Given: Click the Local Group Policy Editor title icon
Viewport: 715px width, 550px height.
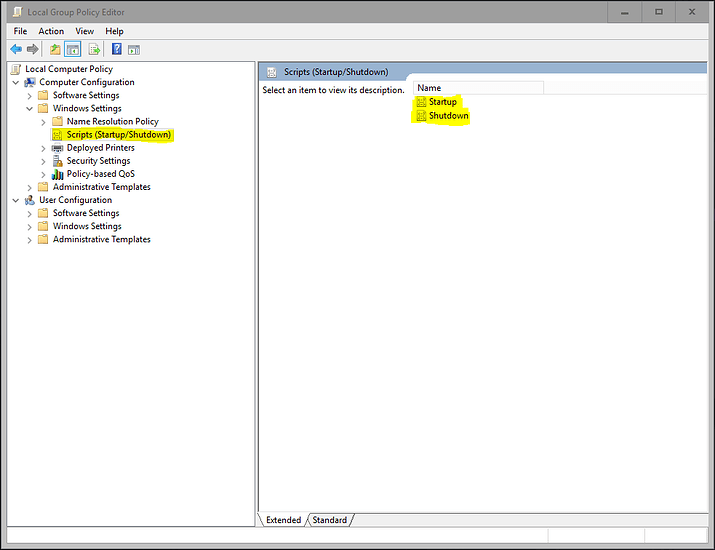Looking at the screenshot, I should click(18, 12).
